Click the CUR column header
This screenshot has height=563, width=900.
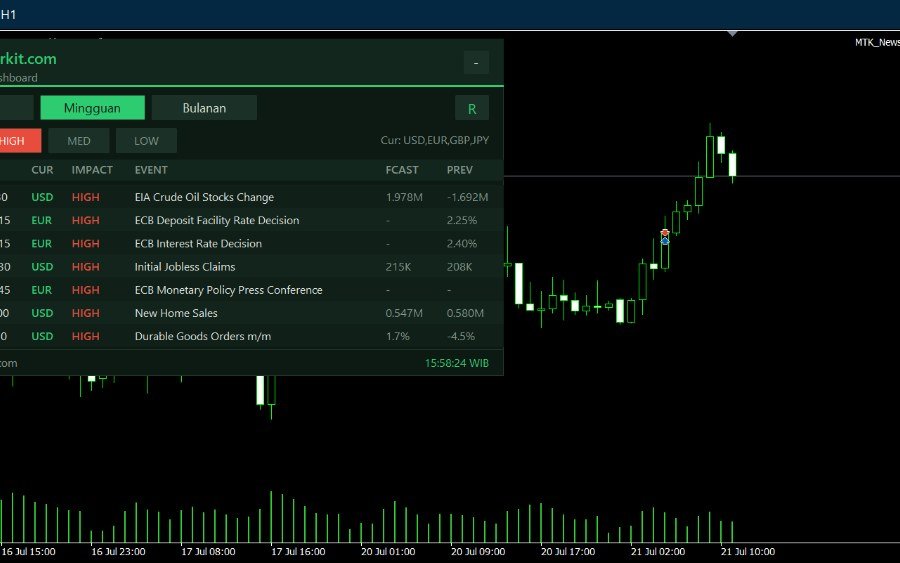pyautogui.click(x=42, y=170)
